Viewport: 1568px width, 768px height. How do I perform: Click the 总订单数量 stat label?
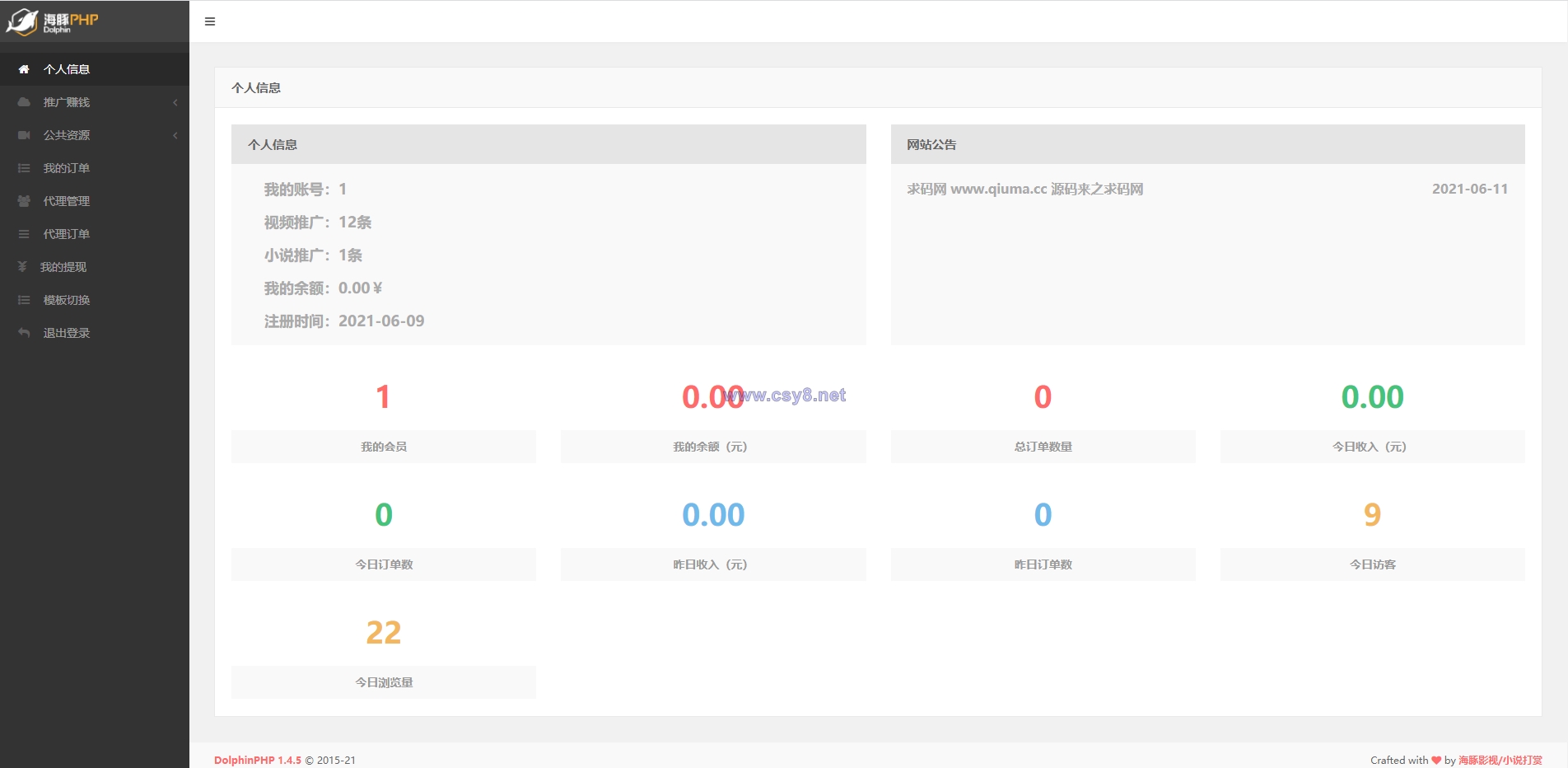pos(1043,447)
